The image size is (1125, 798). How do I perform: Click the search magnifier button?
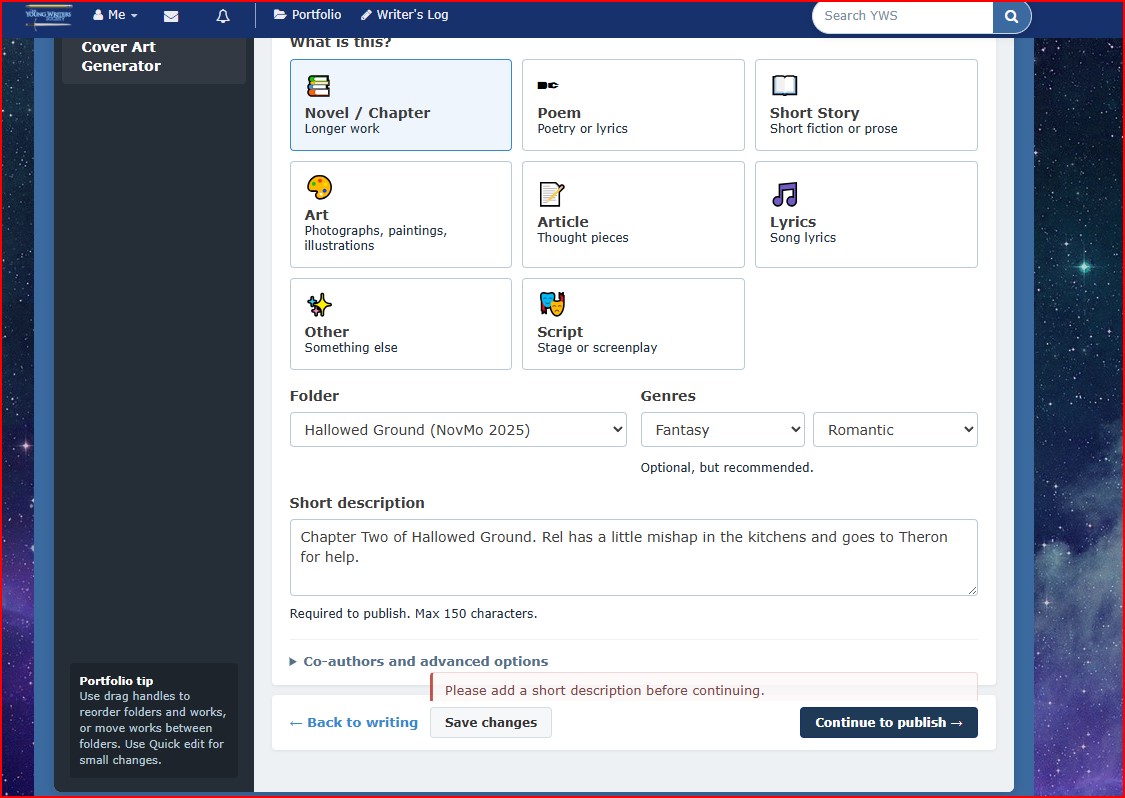point(1012,16)
